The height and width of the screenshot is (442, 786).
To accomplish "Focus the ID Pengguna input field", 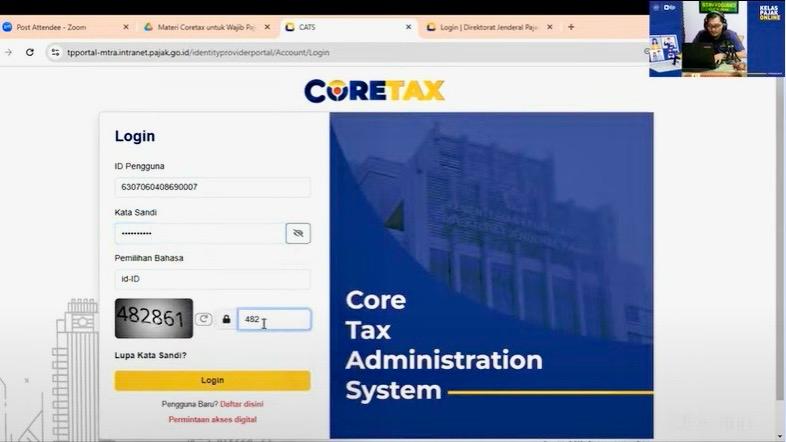I will 212,187.
